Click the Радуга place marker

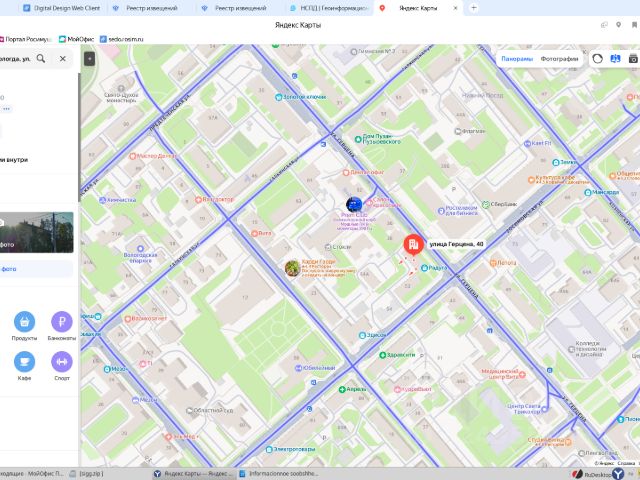pos(424,268)
